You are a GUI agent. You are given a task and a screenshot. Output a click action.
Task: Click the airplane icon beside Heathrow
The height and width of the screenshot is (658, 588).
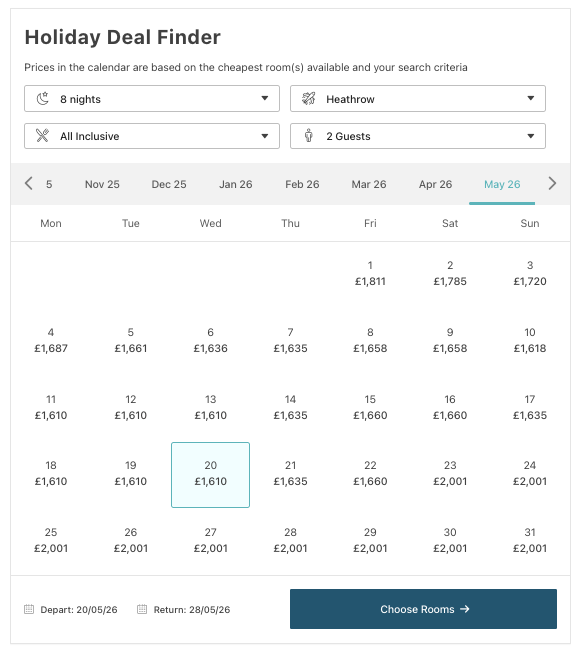308,99
